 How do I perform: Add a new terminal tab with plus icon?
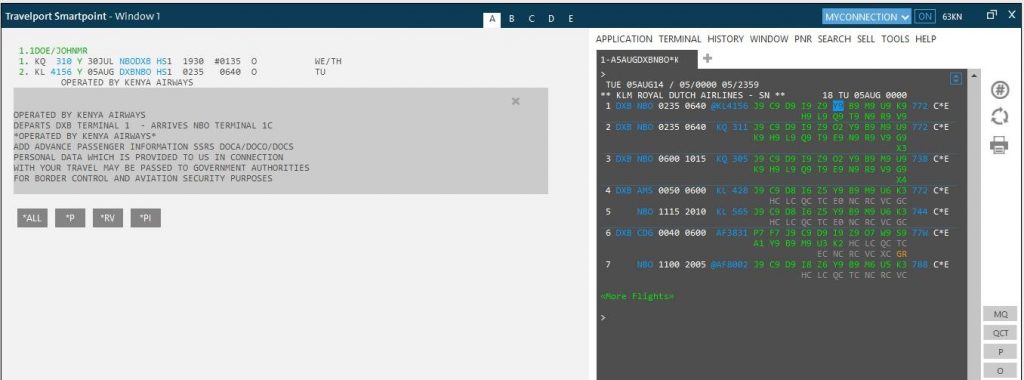tap(707, 59)
